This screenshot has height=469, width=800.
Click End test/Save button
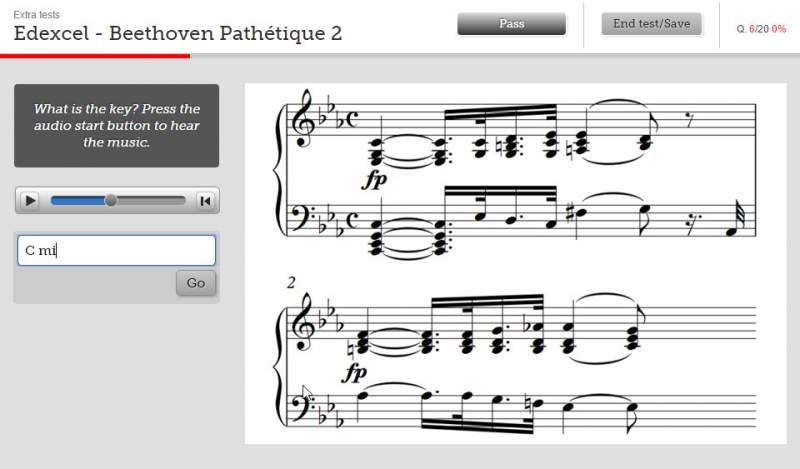tap(652, 24)
